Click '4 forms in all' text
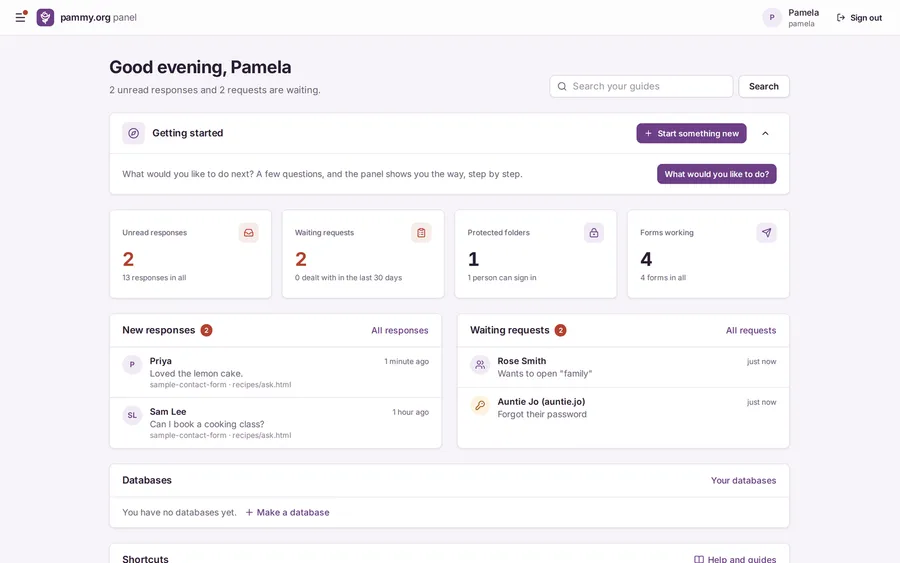 point(663,278)
